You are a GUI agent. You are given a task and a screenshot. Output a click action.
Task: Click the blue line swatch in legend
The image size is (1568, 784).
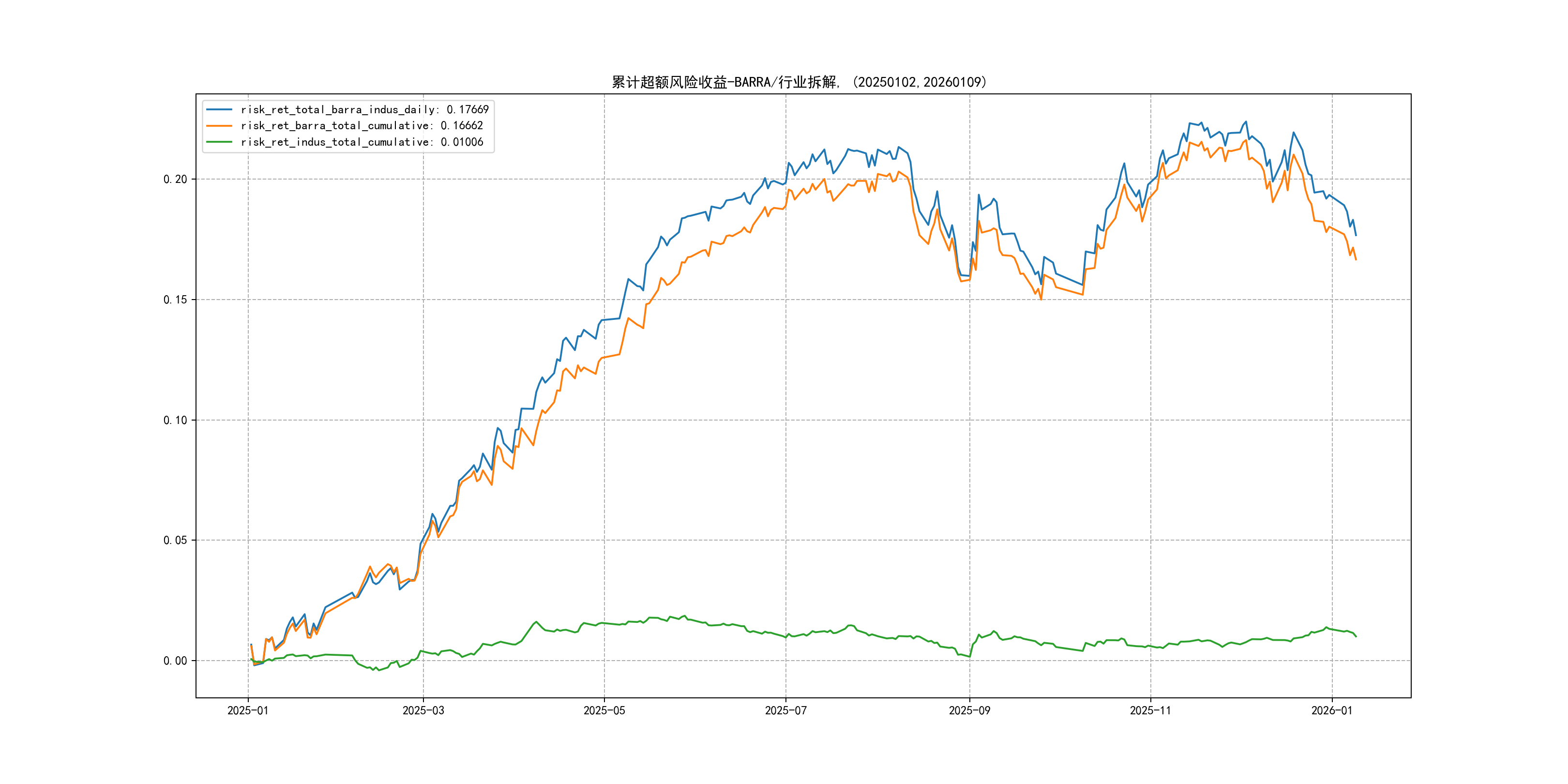(x=219, y=109)
